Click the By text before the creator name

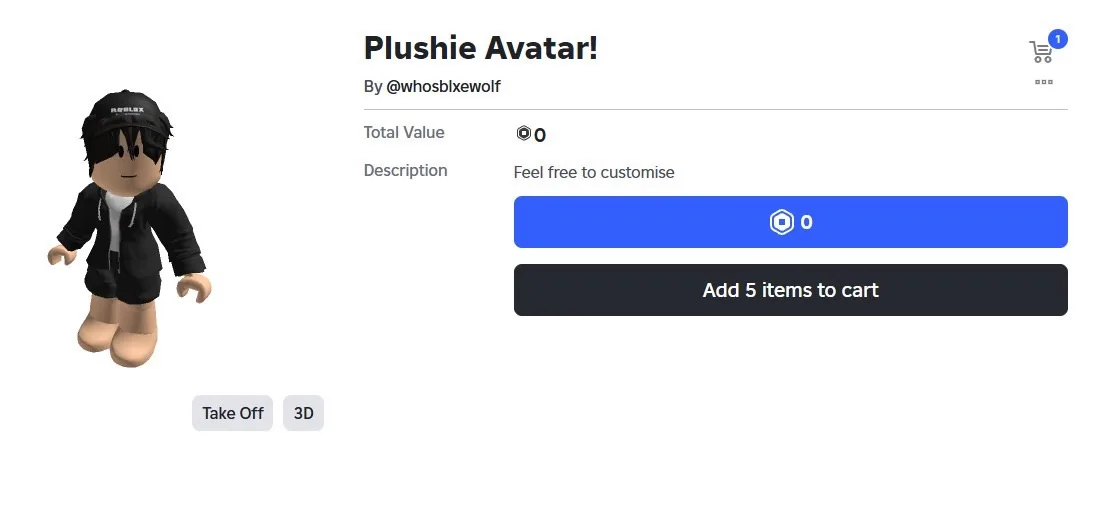click(373, 87)
